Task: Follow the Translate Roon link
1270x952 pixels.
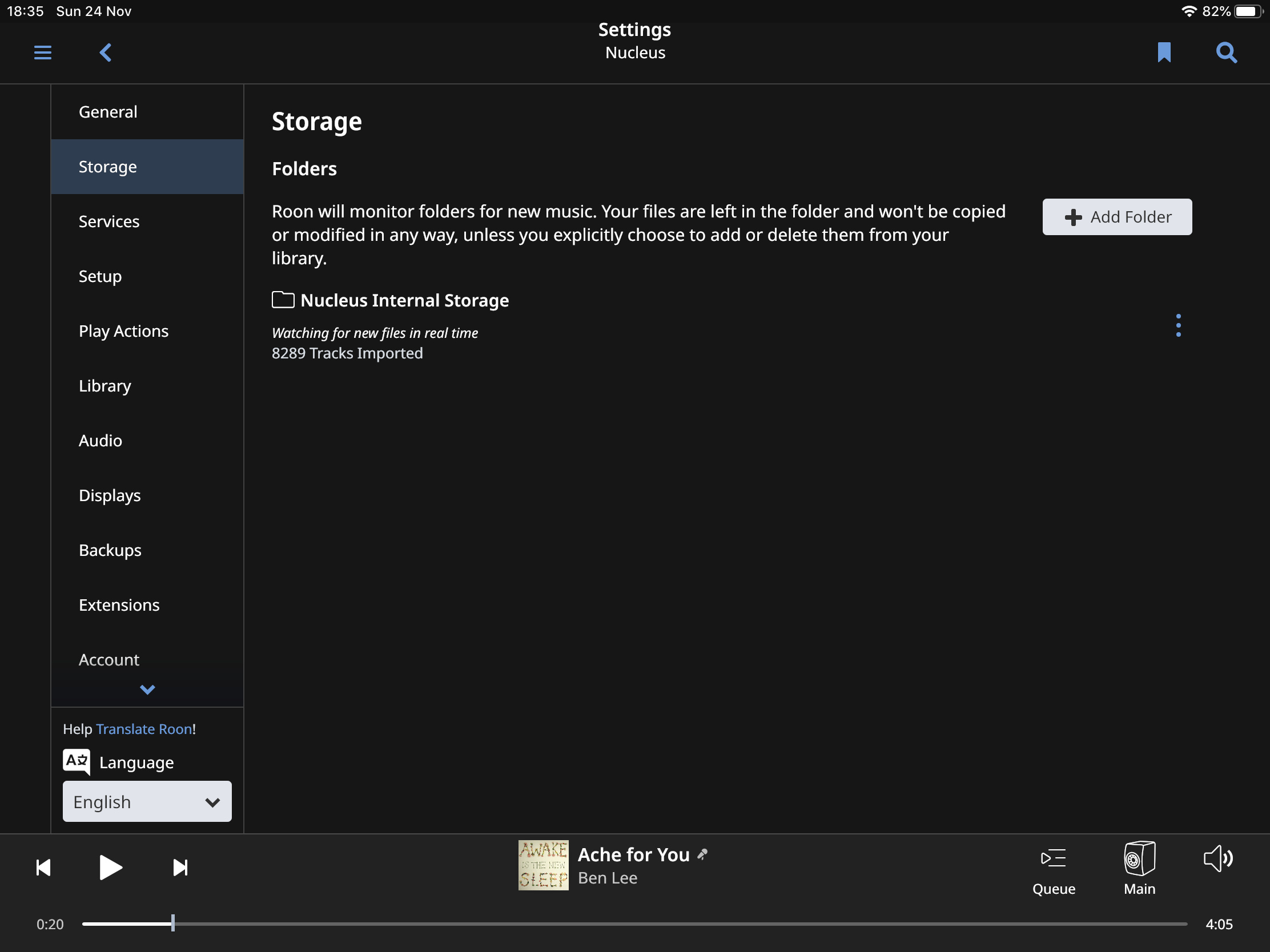Action: click(144, 729)
